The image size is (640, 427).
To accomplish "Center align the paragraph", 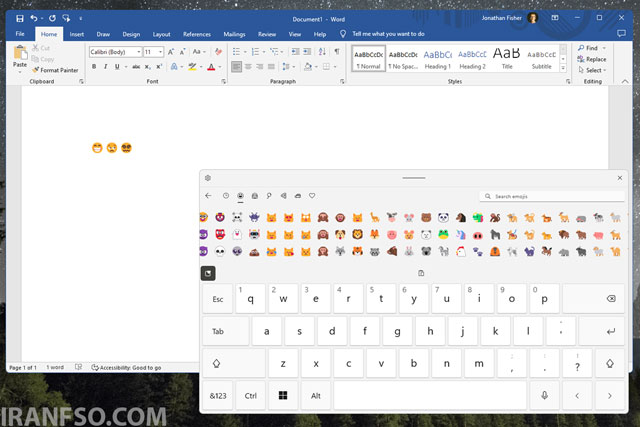I will click(x=248, y=67).
